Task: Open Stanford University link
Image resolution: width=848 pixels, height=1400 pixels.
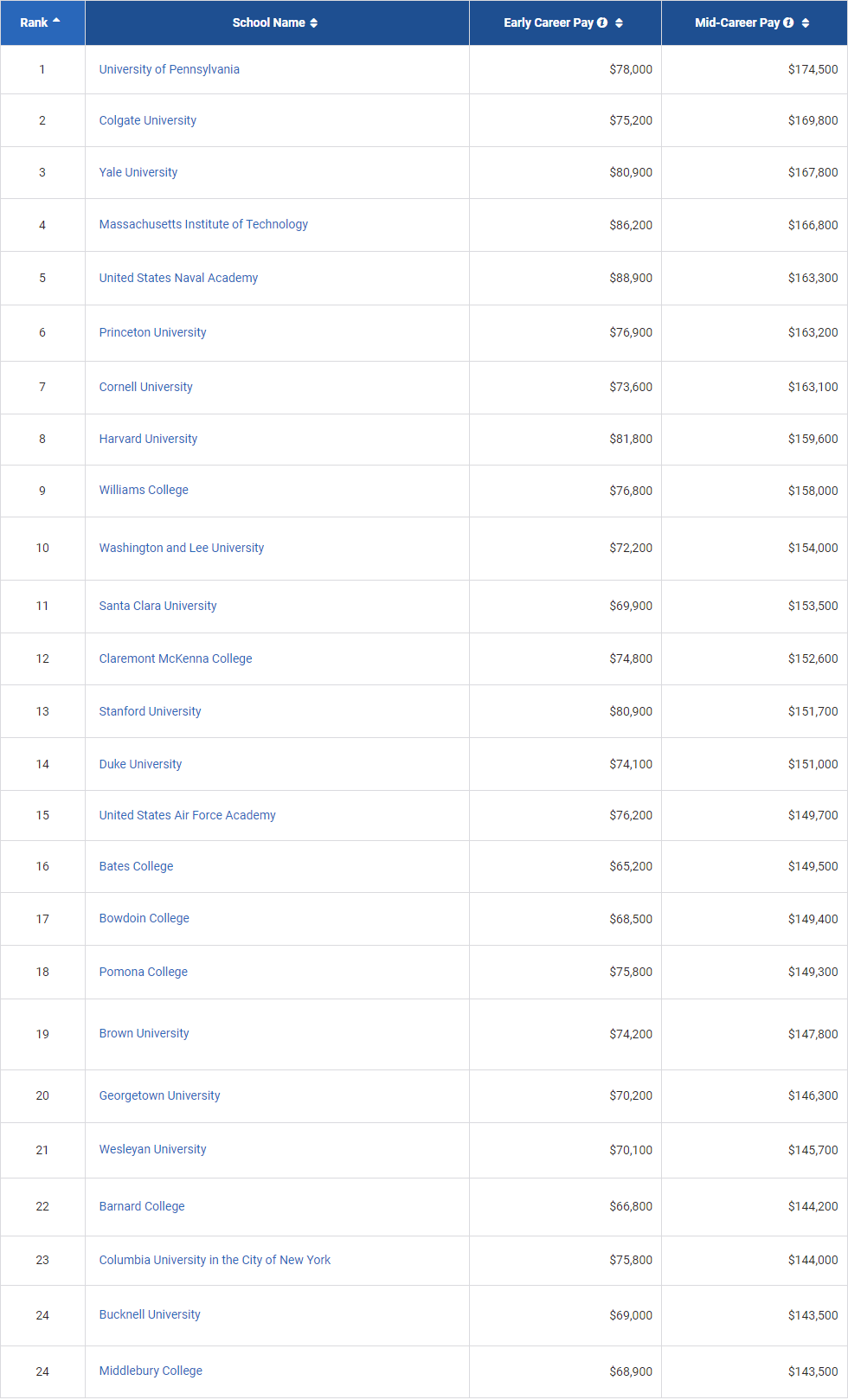Action: 151,711
